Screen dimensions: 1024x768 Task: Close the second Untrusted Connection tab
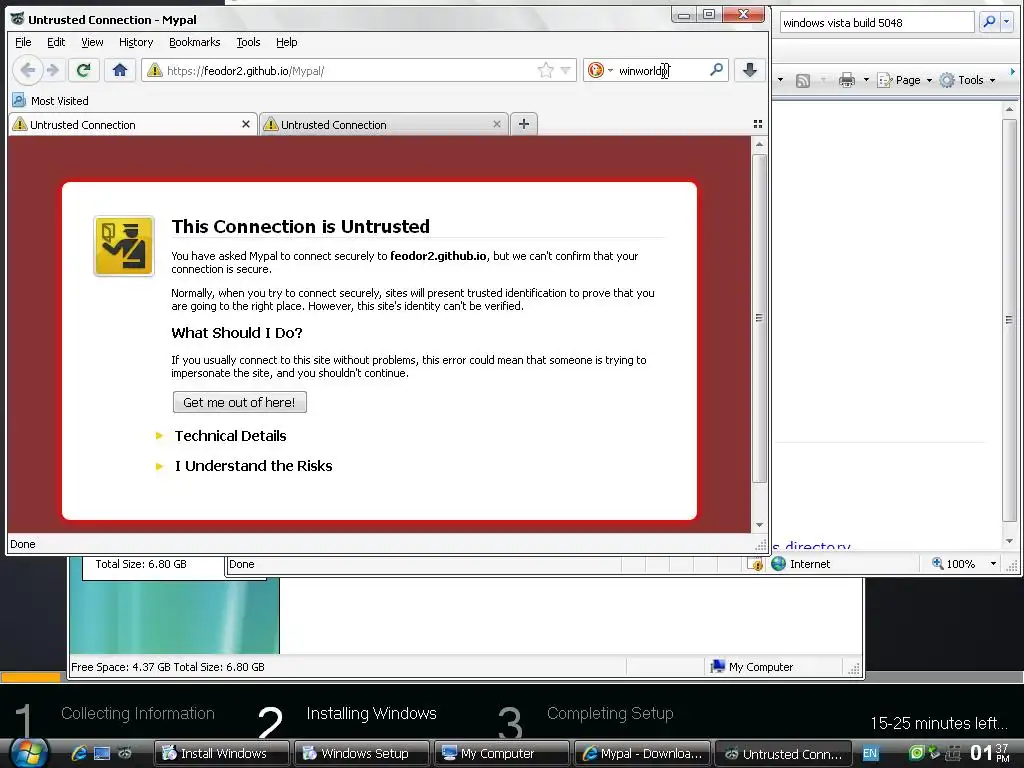tap(497, 124)
